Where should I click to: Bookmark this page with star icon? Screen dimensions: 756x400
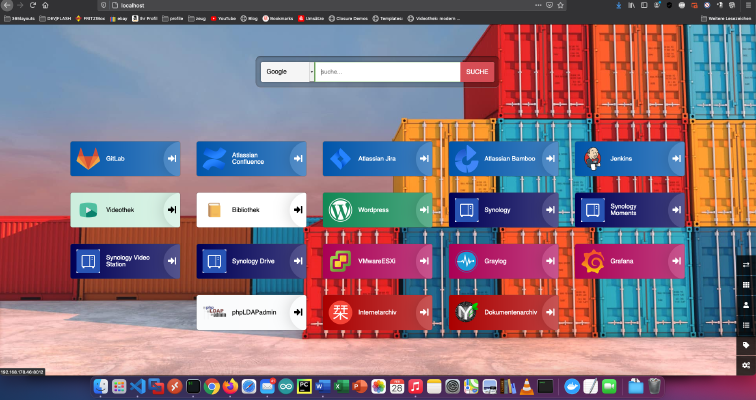[x=560, y=5]
